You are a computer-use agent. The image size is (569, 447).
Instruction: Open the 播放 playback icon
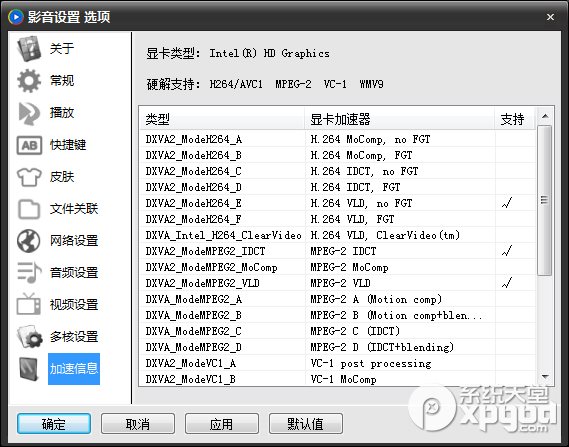[x=29, y=113]
